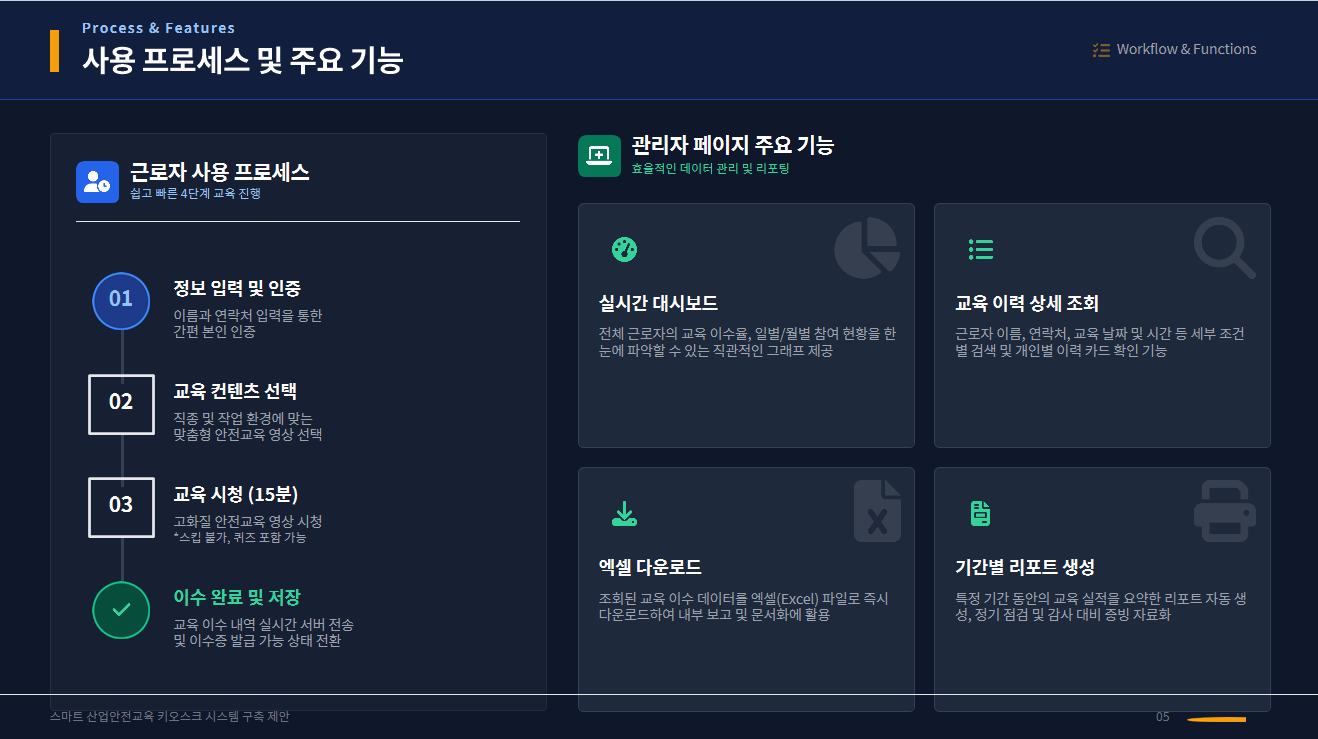This screenshot has width=1318, height=739.
Task: Click the large printer icon
Action: click(x=1224, y=511)
